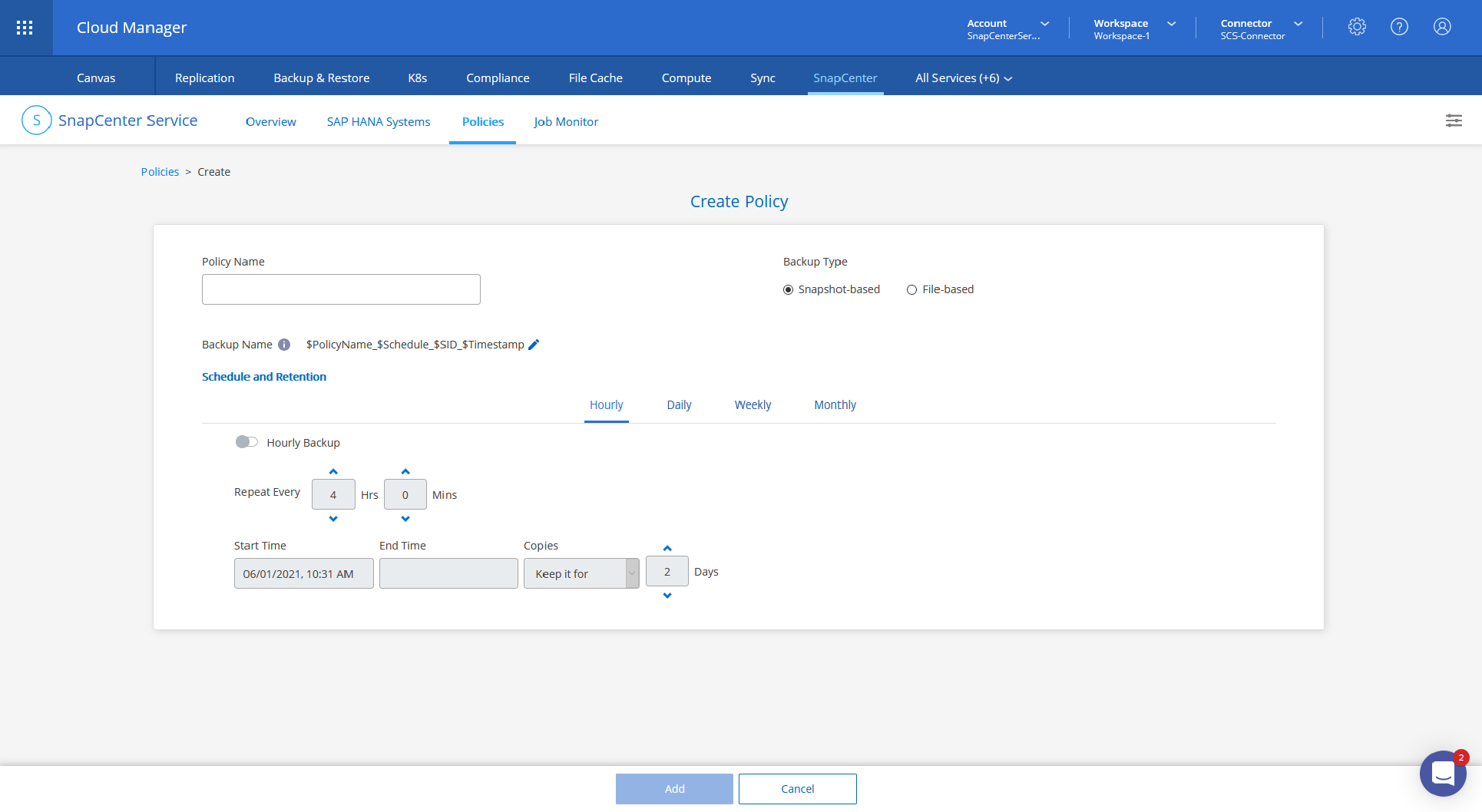1482x812 pixels.
Task: Click the Schedule and Retention heading
Action: [x=264, y=377]
